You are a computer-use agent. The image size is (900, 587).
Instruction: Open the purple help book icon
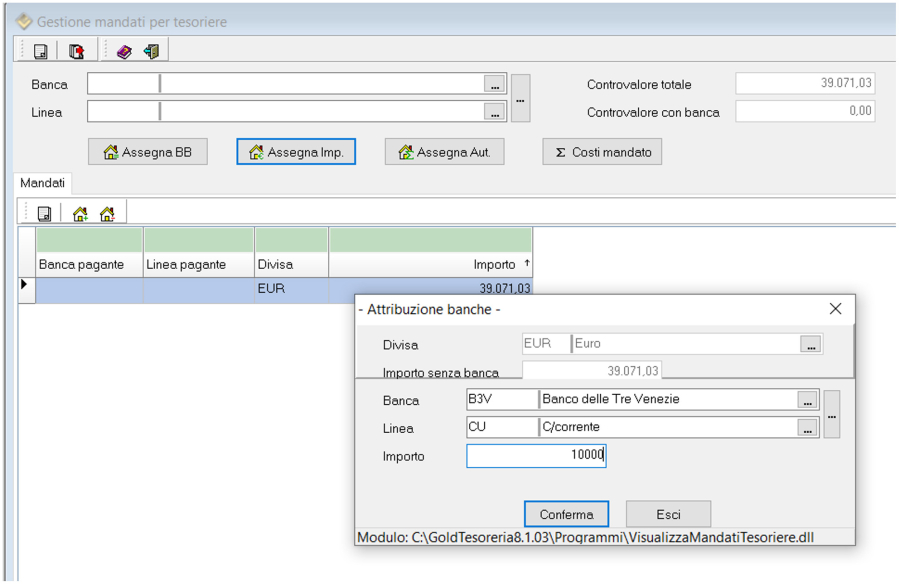124,51
